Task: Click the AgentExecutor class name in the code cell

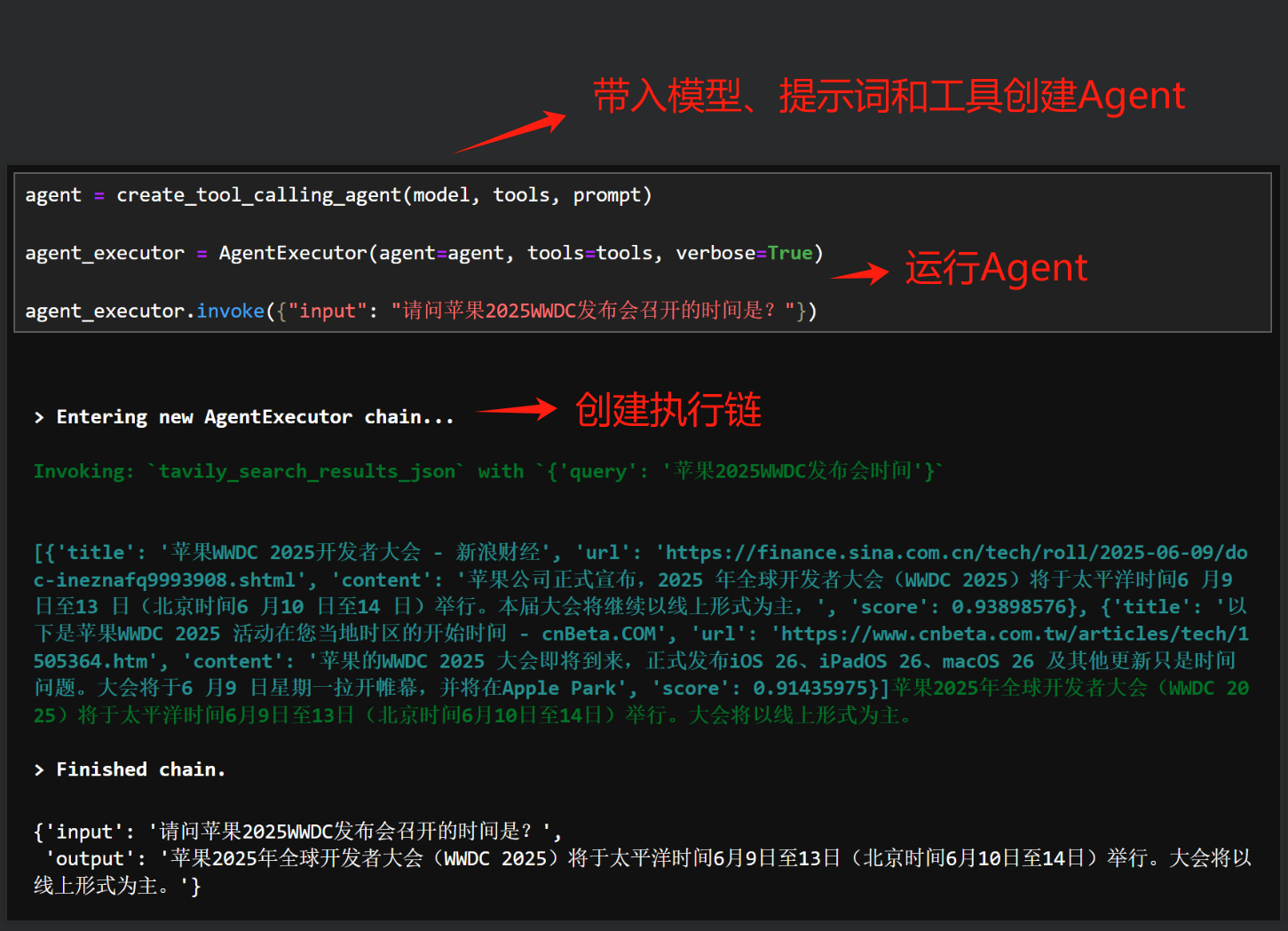Action: (x=293, y=253)
